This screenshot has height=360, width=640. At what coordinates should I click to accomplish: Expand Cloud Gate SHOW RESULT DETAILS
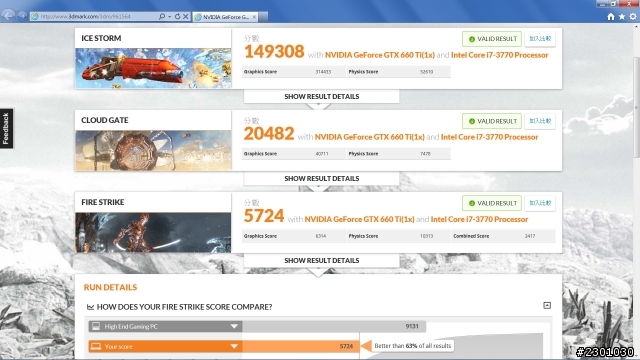pyautogui.click(x=322, y=179)
